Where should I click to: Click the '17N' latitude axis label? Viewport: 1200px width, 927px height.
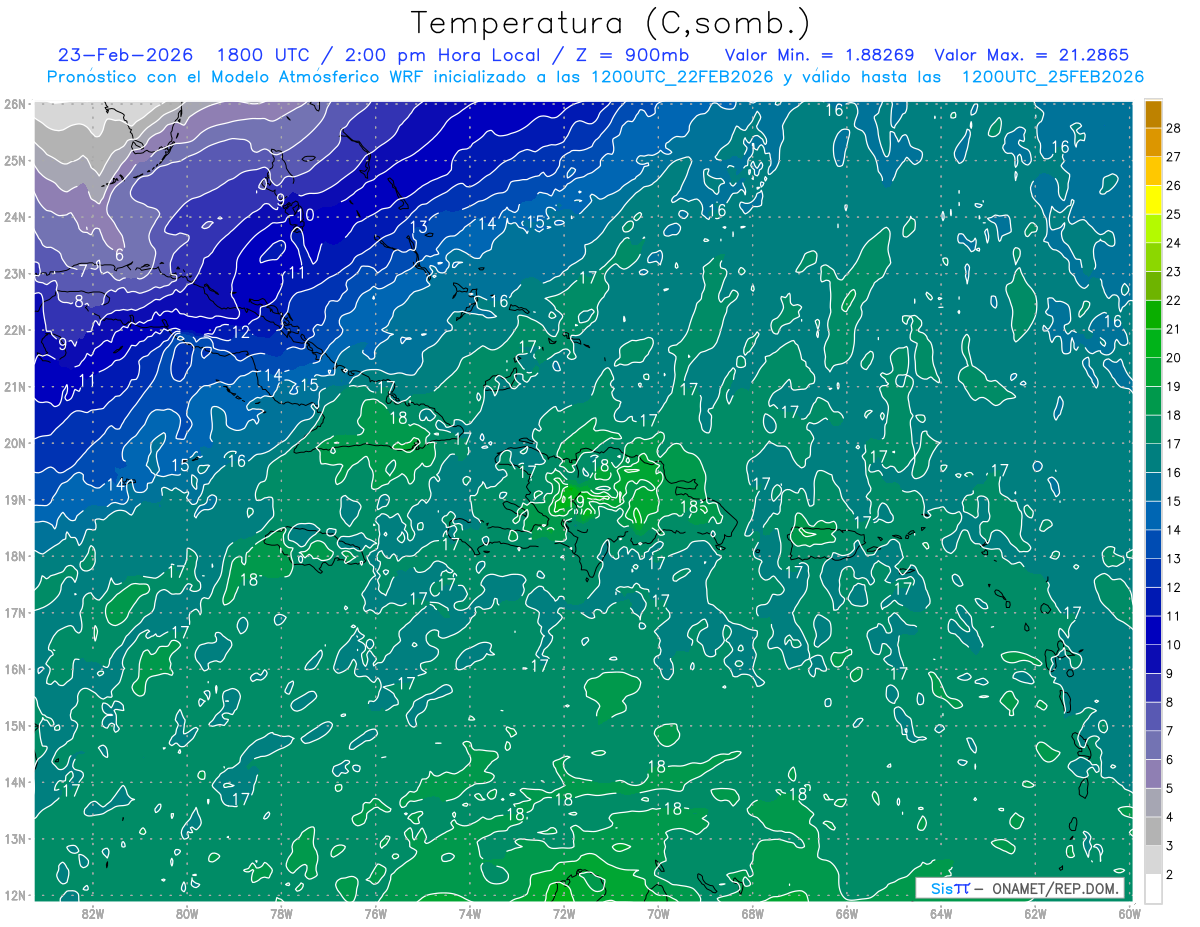point(15,612)
